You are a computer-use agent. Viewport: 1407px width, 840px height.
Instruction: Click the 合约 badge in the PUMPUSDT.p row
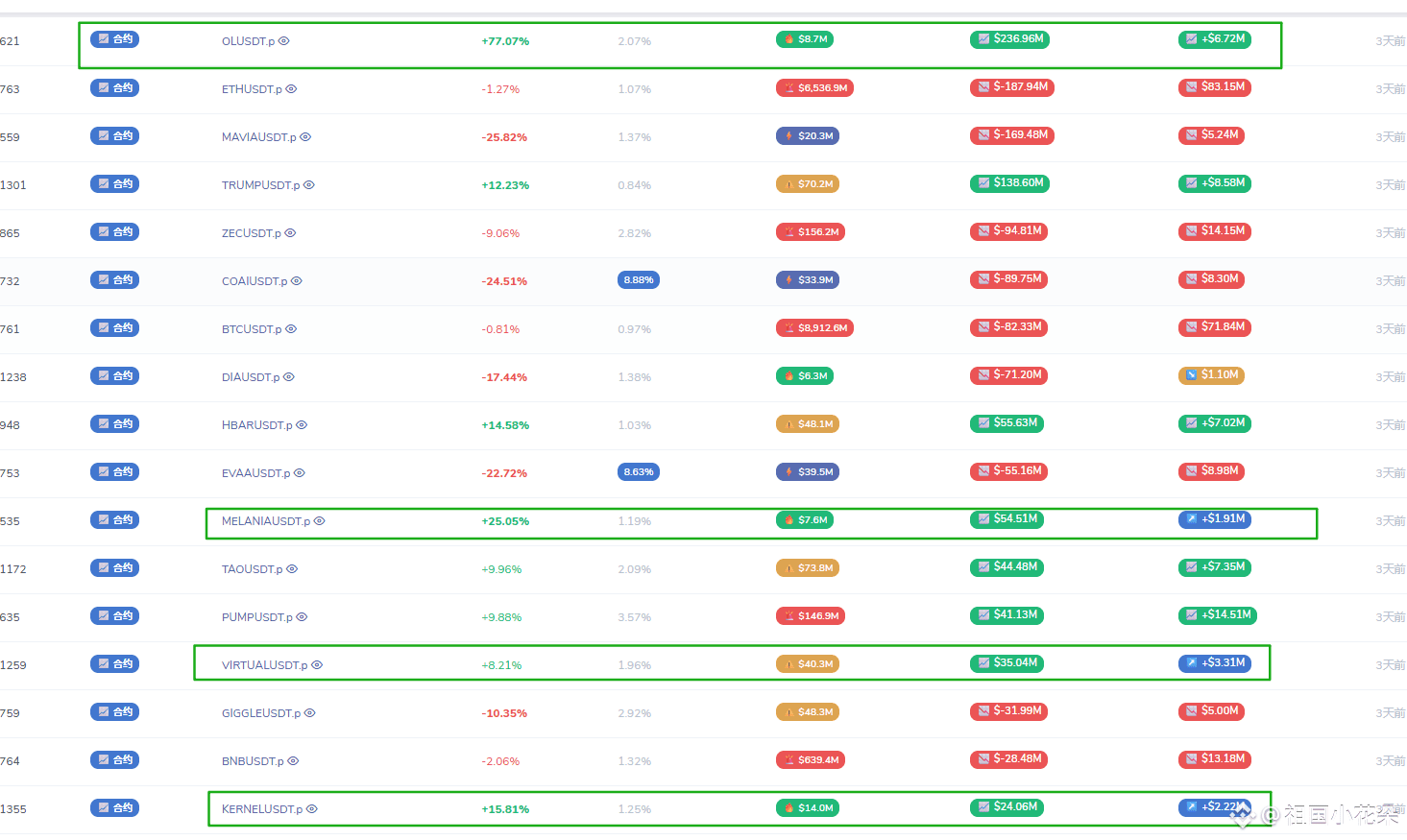114,615
